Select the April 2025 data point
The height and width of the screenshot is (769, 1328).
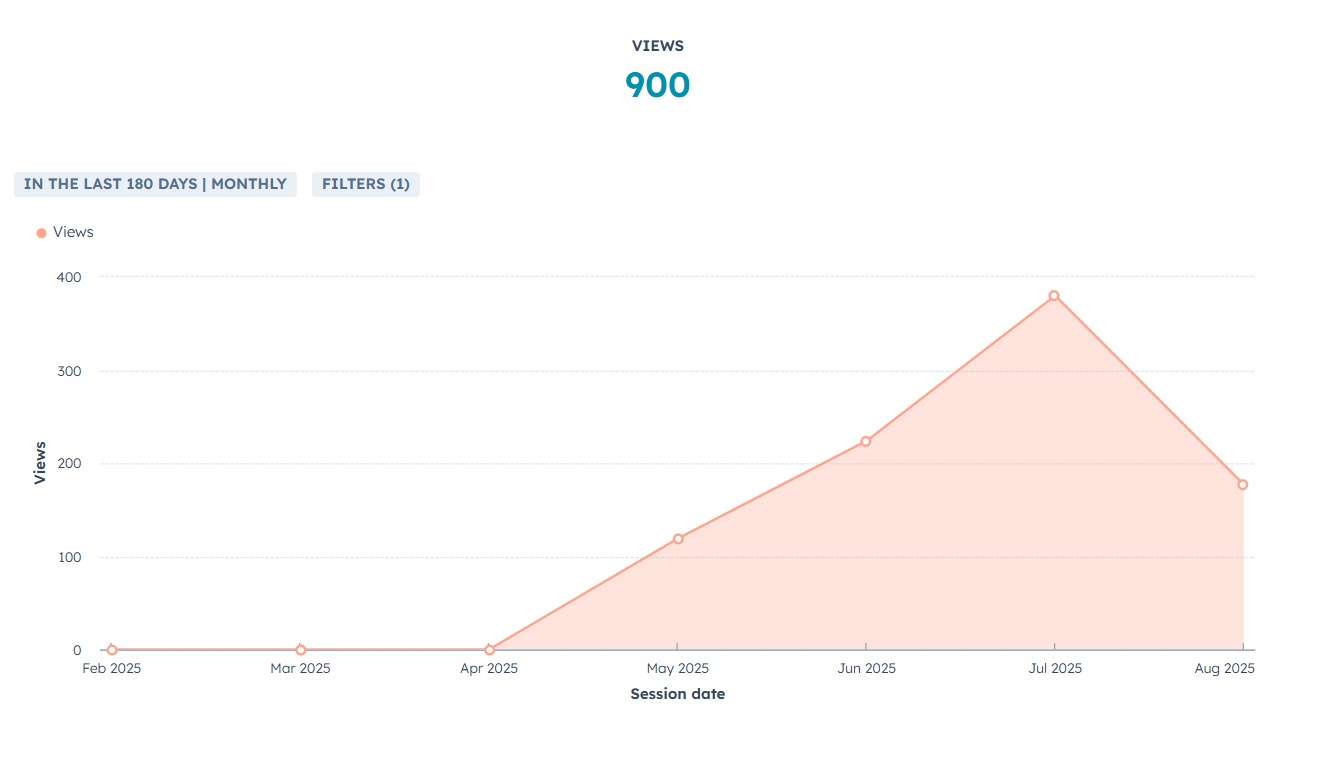point(489,650)
